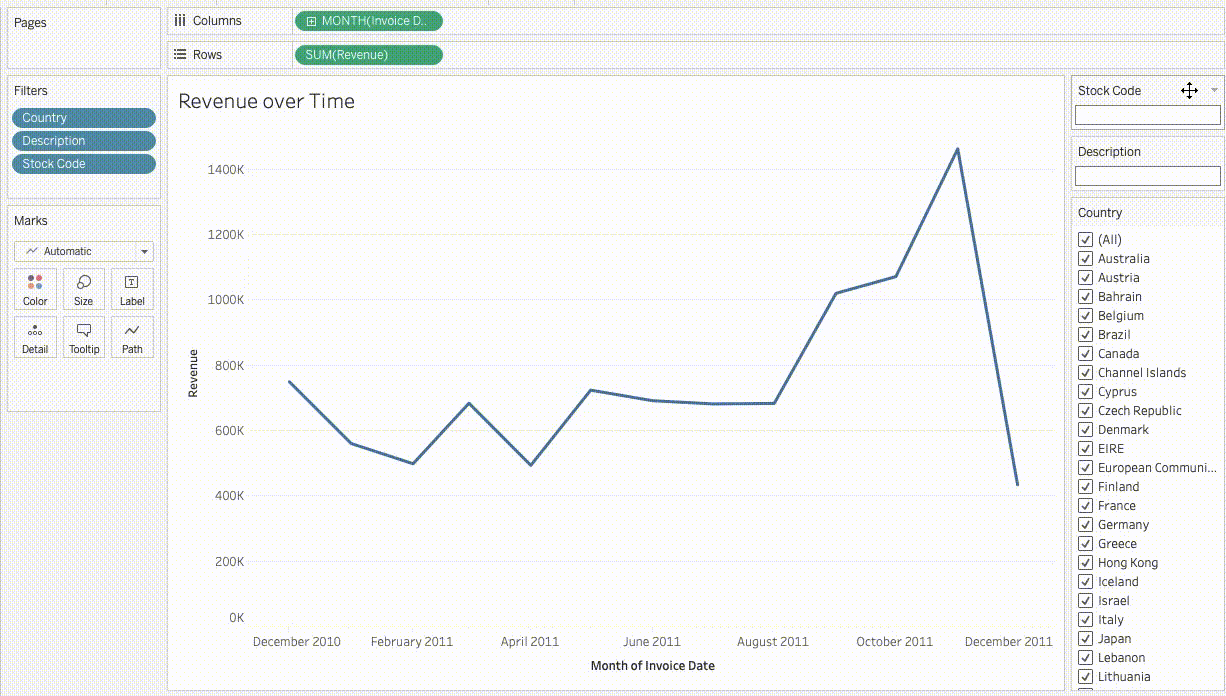Click the Rows shelf label

tap(207, 54)
